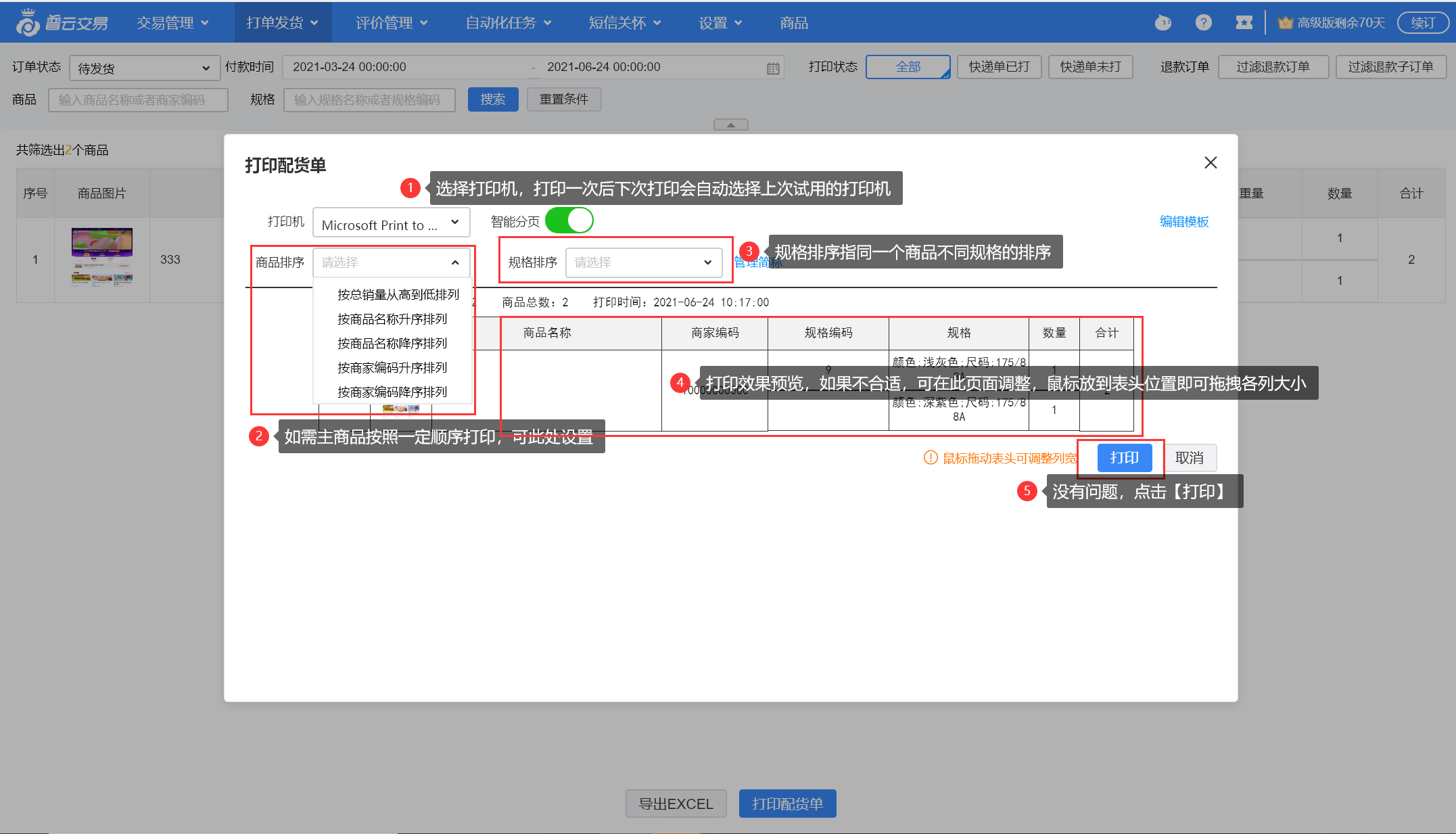This screenshot has width=1456, height=834.
Task: Click the mascot icon in the top bar
Action: [1163, 23]
